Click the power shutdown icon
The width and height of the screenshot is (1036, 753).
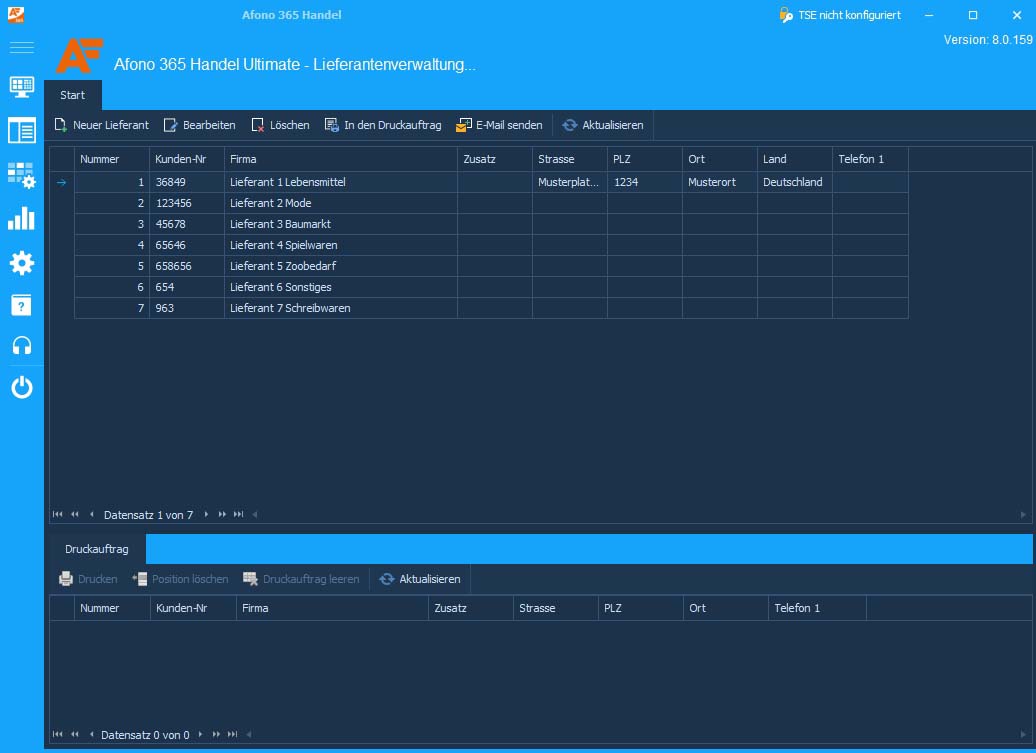21,387
